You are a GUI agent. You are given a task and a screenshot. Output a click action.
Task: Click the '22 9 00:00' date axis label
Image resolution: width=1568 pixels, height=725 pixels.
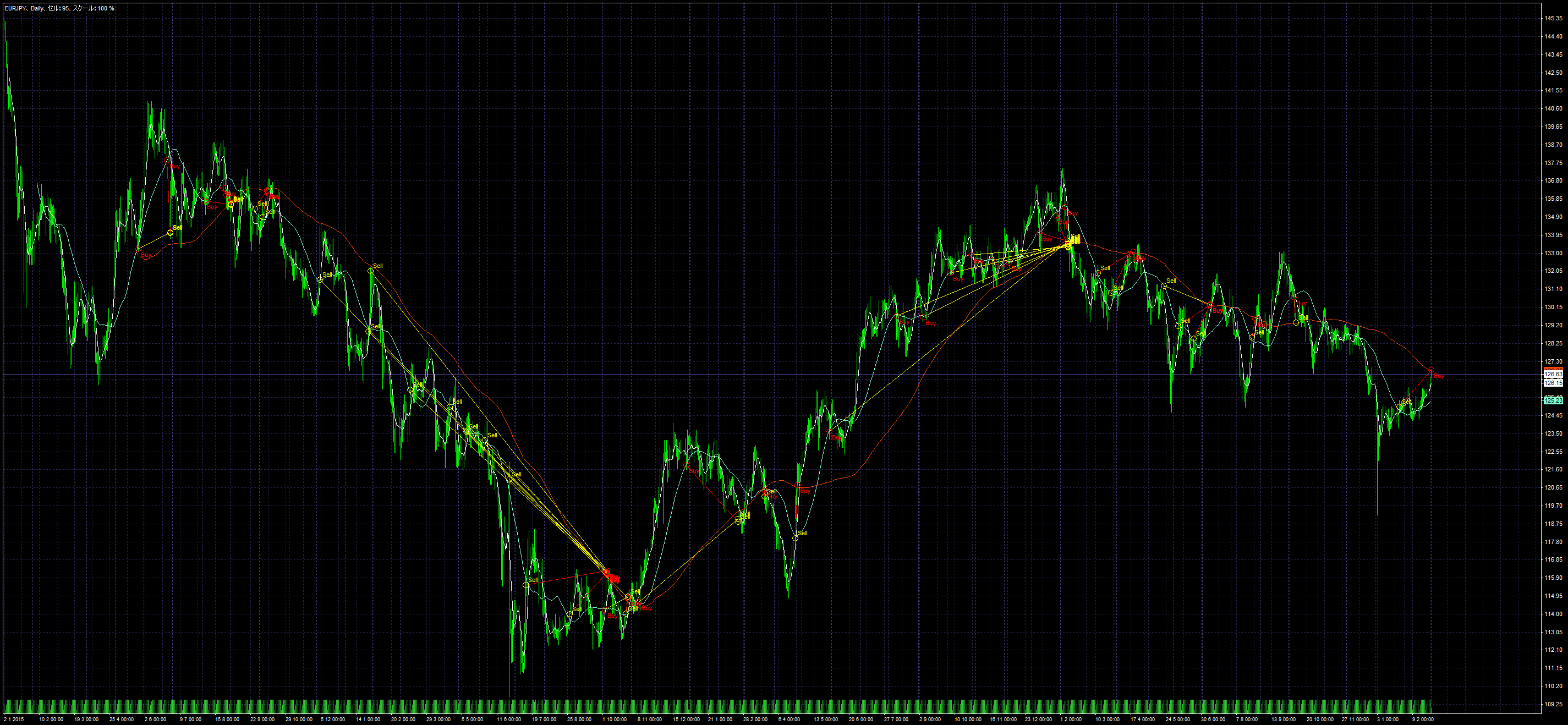262,719
